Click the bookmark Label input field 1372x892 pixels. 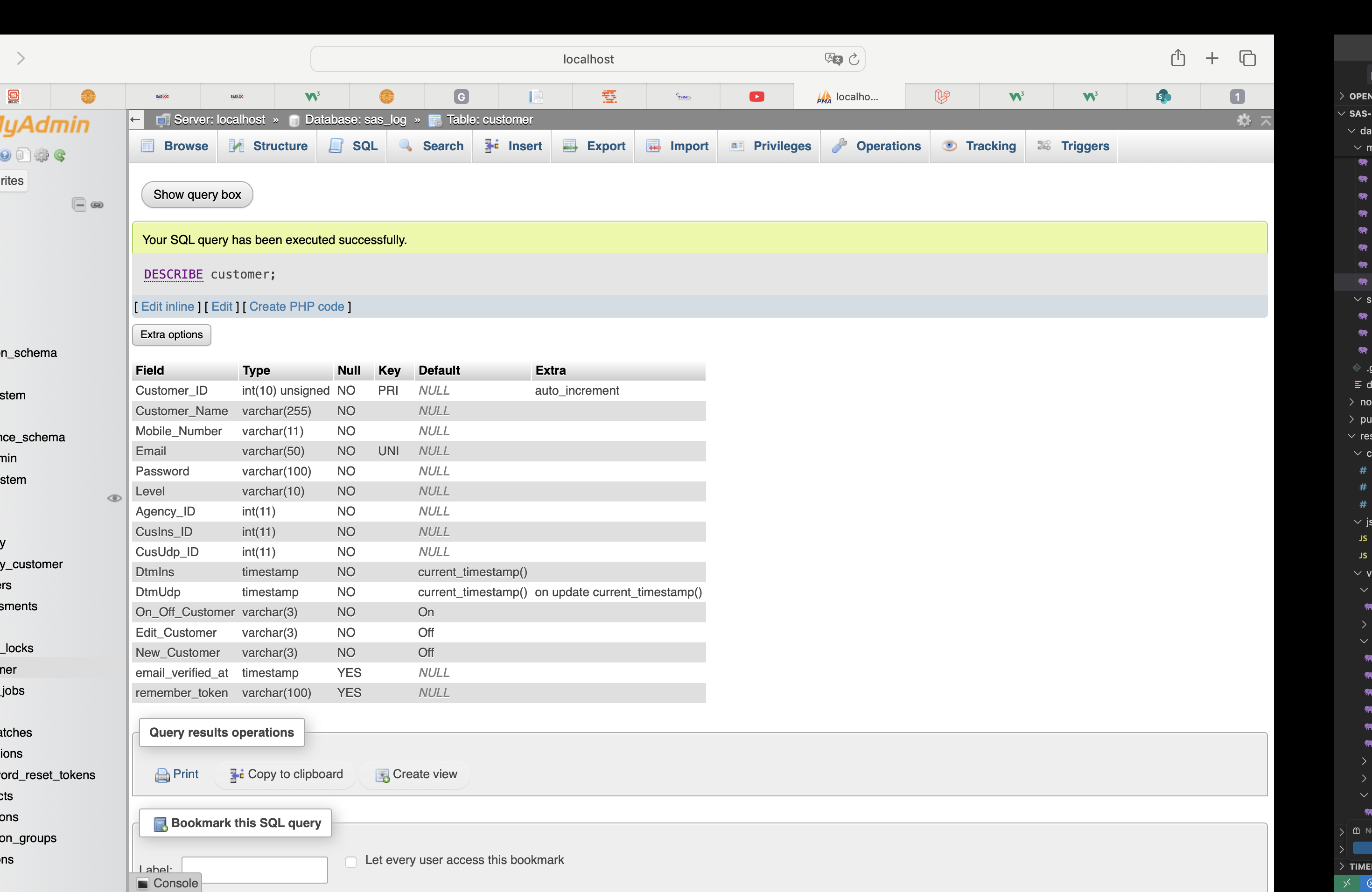(x=254, y=869)
